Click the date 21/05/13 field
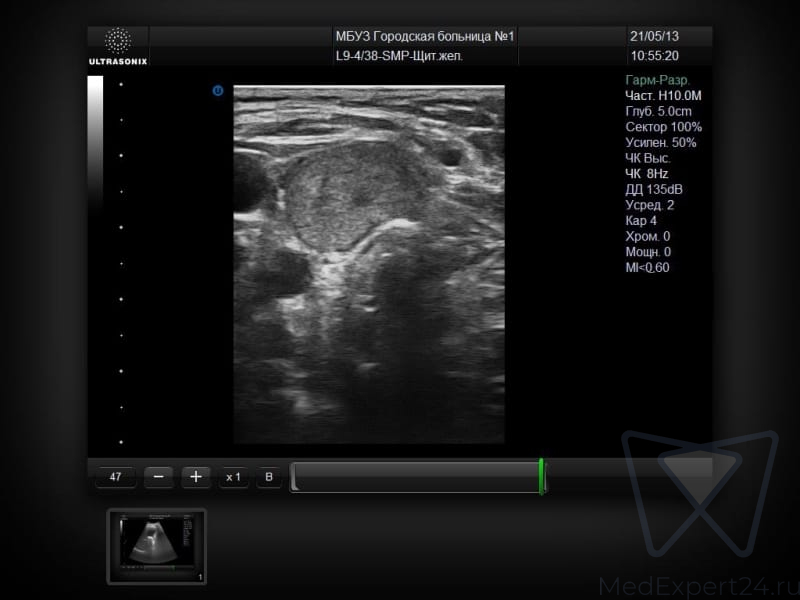 pos(655,37)
